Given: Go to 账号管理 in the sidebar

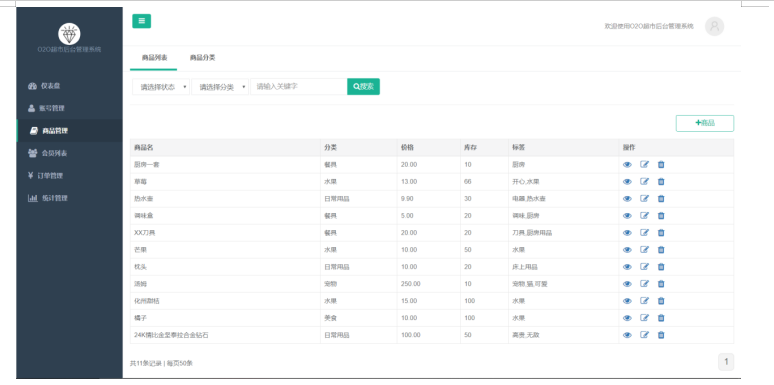Looking at the screenshot, I should coord(69,108).
